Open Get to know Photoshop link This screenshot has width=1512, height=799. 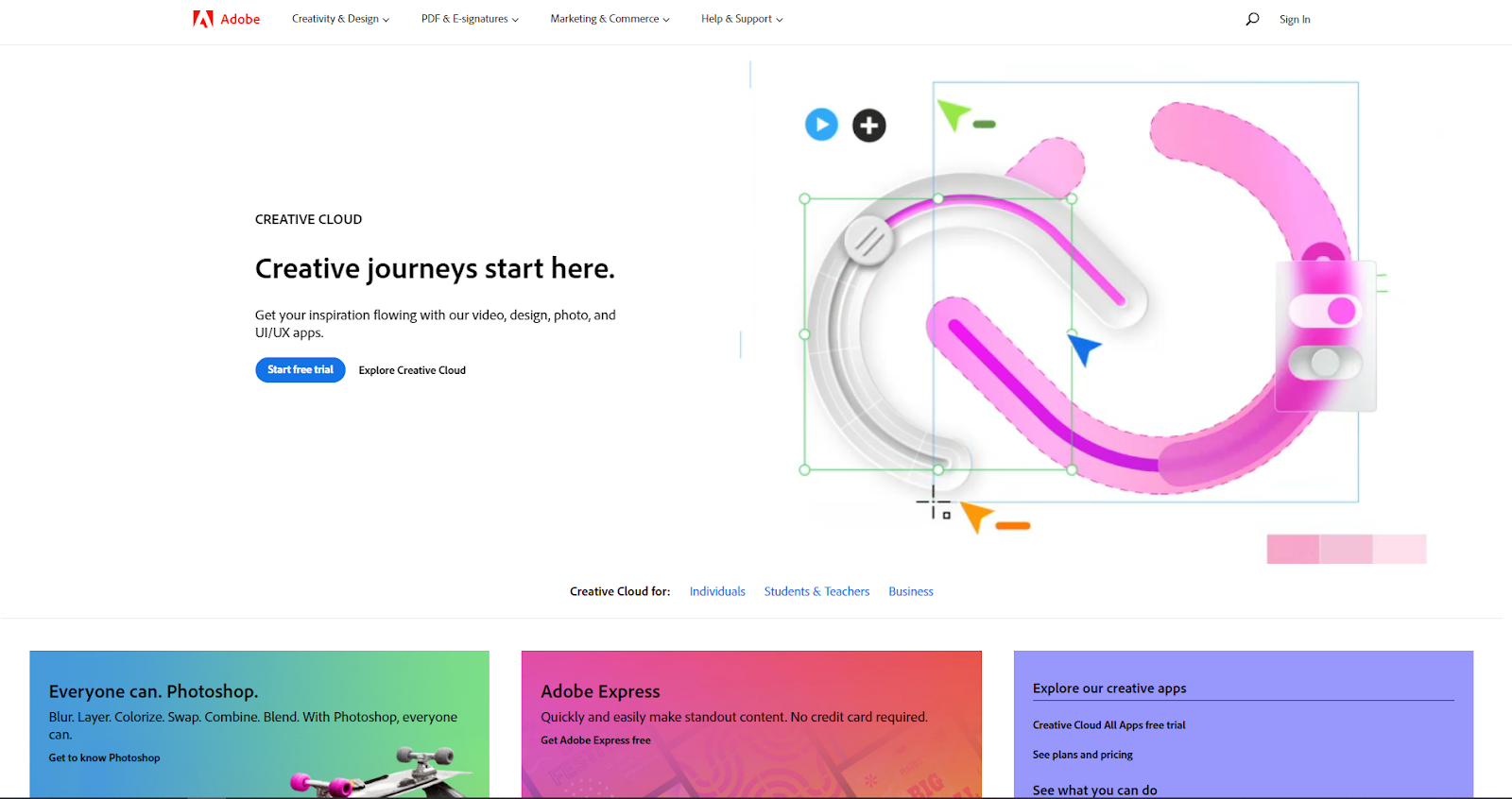pos(104,757)
